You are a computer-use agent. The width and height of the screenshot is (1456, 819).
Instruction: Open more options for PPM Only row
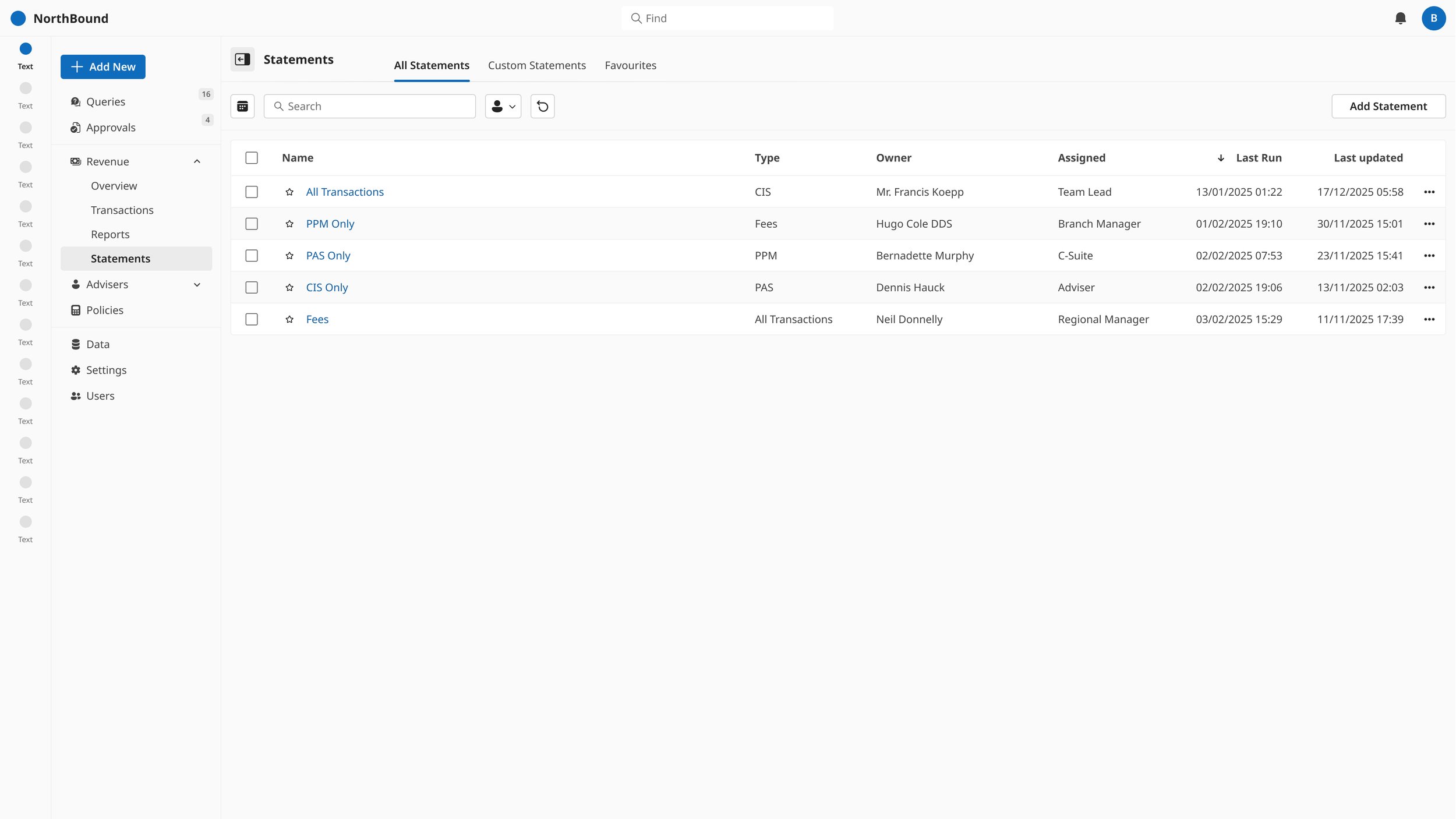click(1429, 224)
